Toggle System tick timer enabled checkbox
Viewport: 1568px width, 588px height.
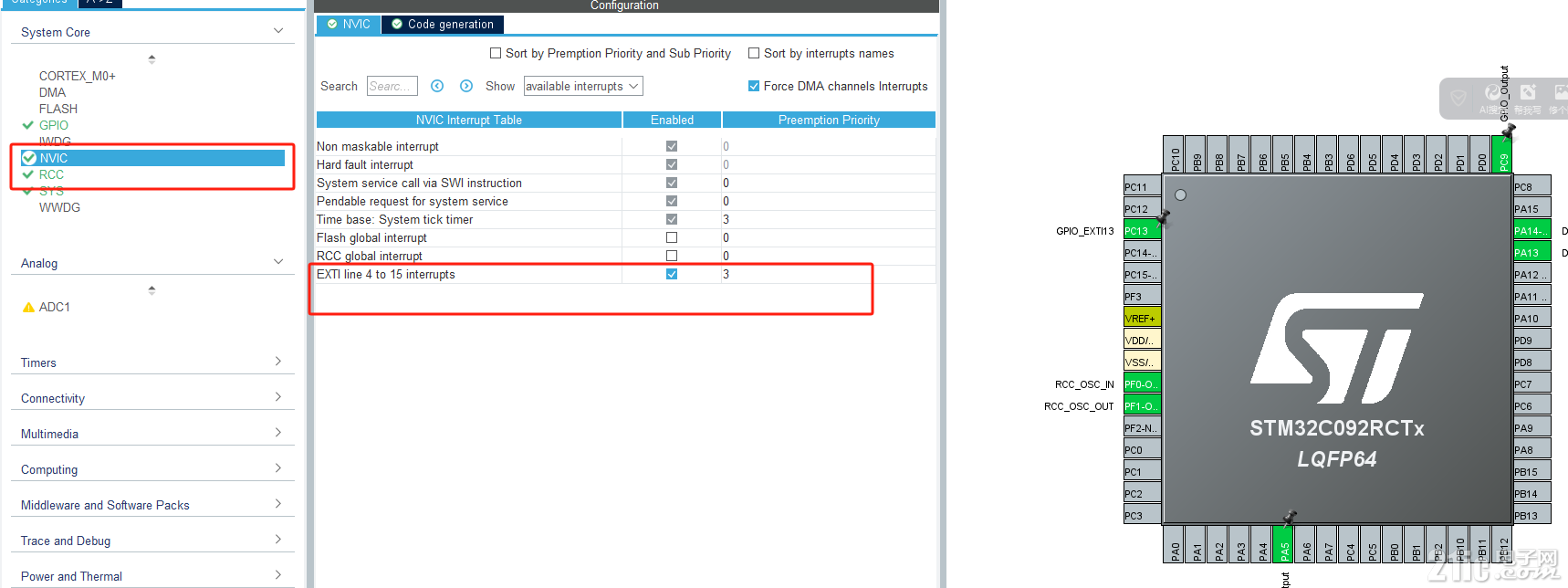pyautogui.click(x=672, y=219)
